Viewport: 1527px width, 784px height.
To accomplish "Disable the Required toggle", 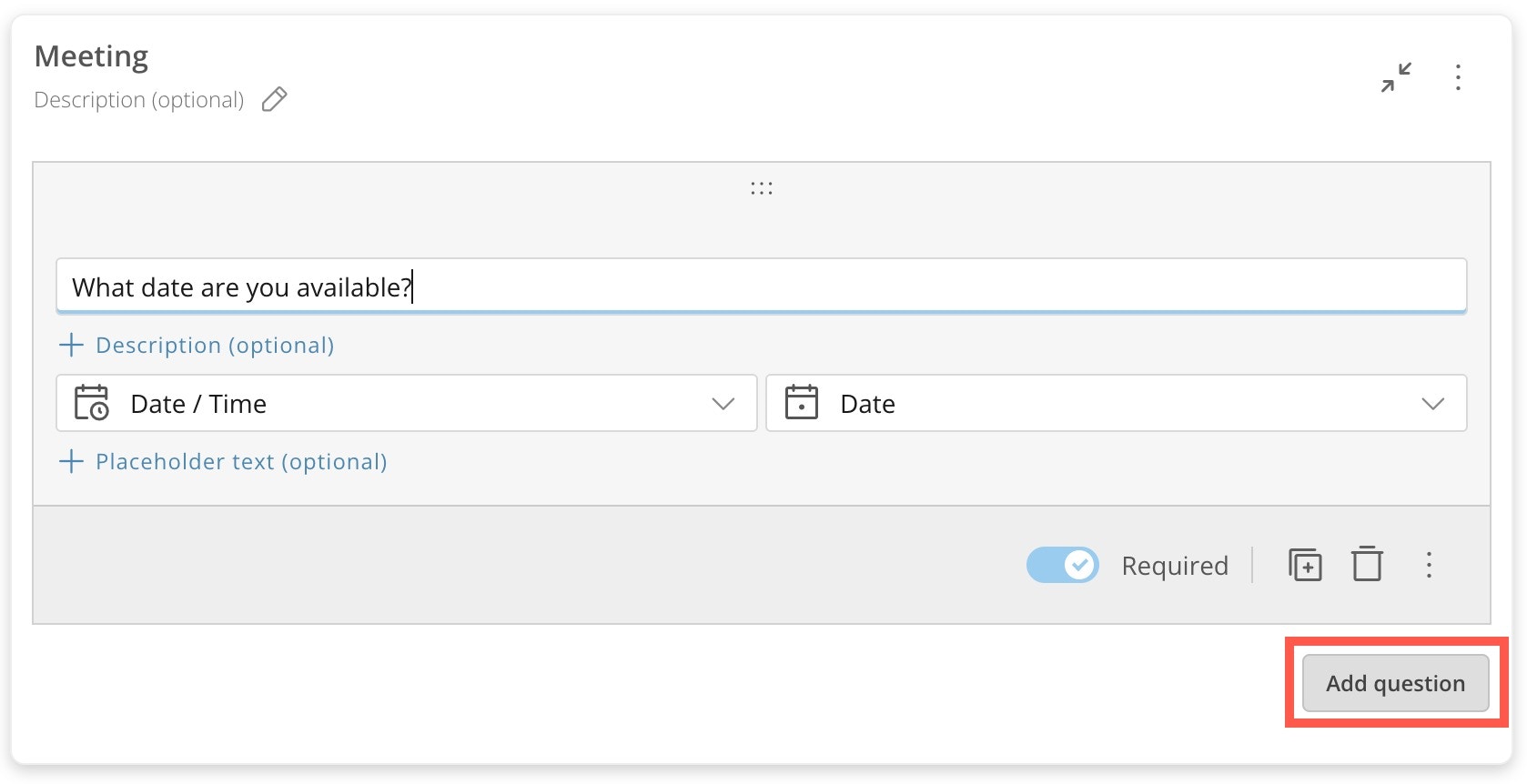I will click(x=1062, y=565).
